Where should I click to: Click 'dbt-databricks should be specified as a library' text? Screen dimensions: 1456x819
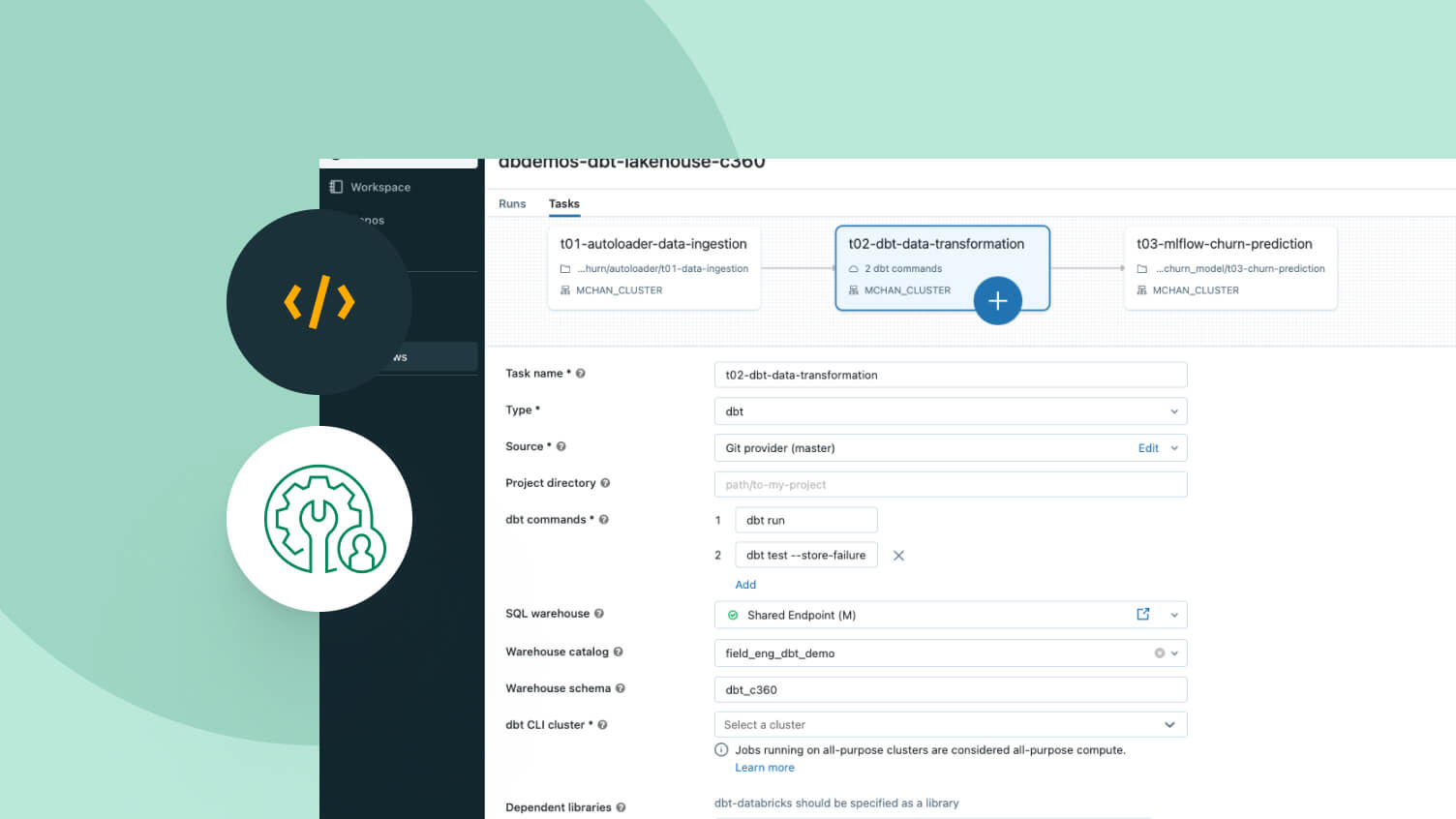(836, 804)
